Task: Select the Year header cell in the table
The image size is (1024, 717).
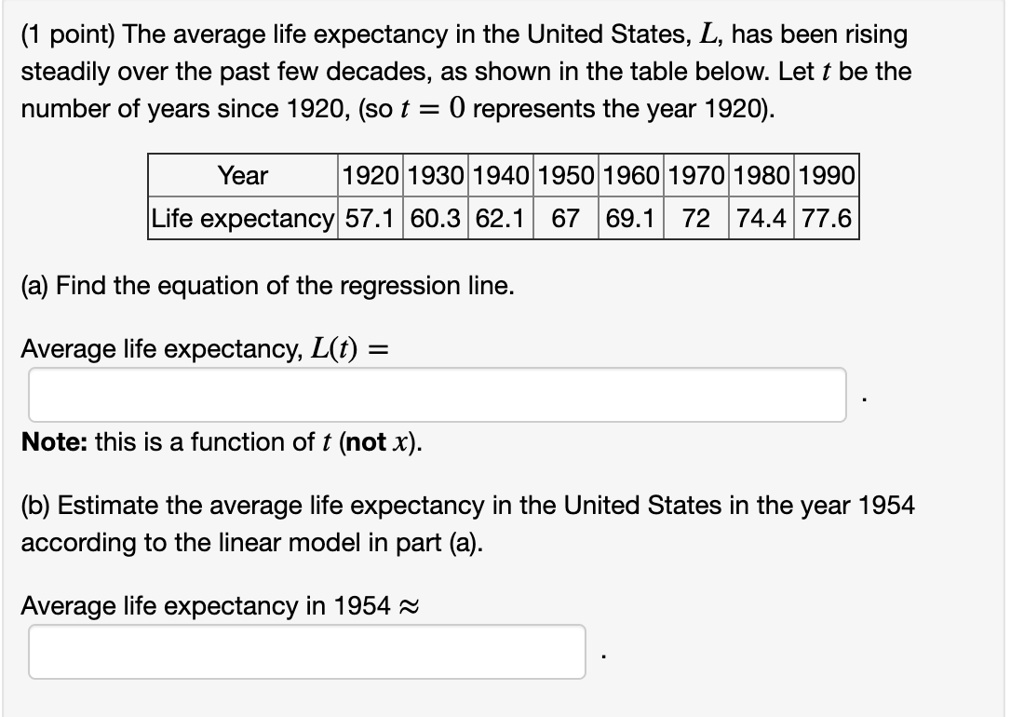Action: [x=243, y=177]
